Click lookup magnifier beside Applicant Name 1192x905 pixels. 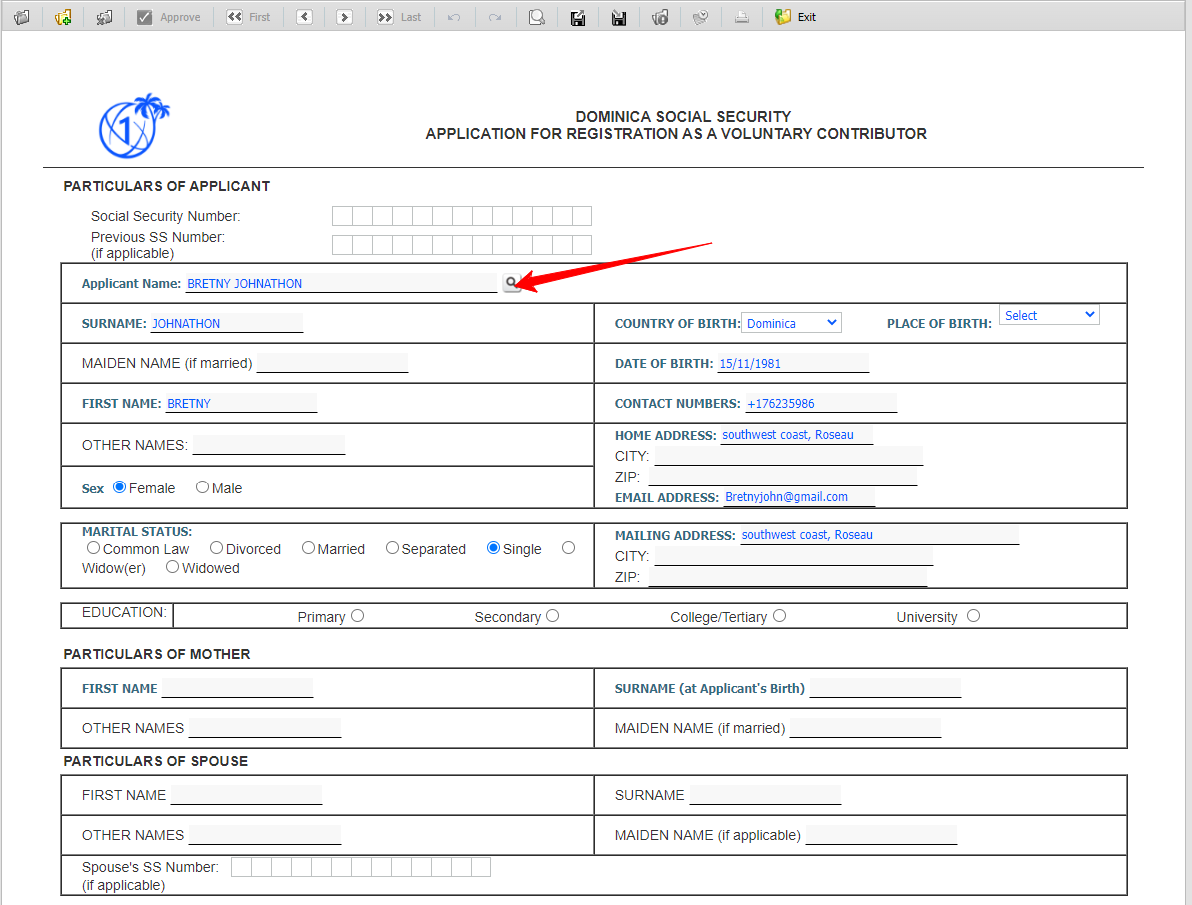(511, 283)
